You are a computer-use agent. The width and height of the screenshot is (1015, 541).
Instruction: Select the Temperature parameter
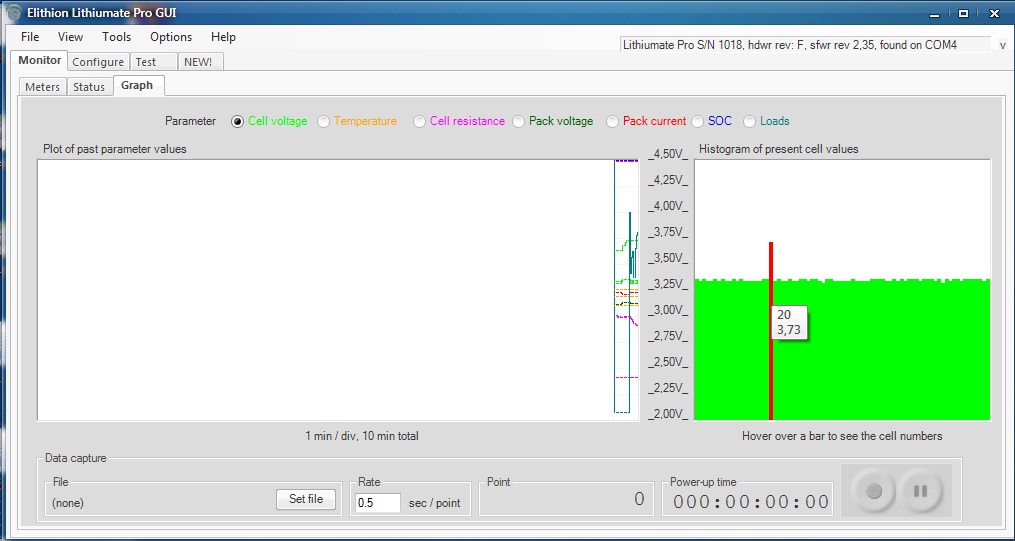pos(357,121)
